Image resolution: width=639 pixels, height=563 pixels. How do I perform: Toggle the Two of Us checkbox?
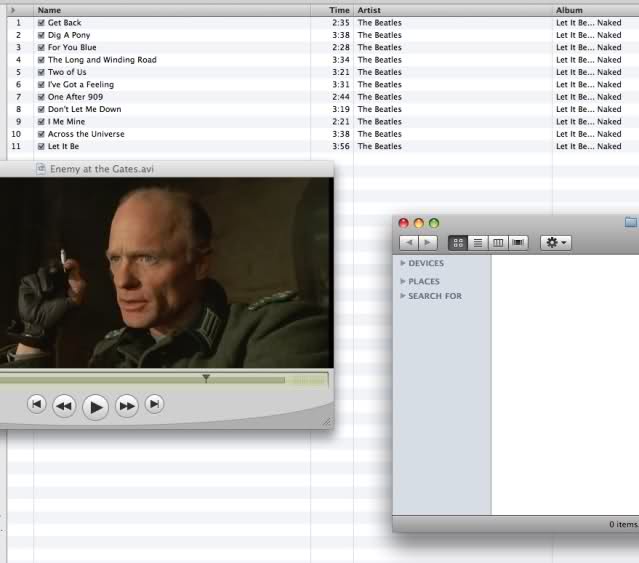(x=41, y=72)
